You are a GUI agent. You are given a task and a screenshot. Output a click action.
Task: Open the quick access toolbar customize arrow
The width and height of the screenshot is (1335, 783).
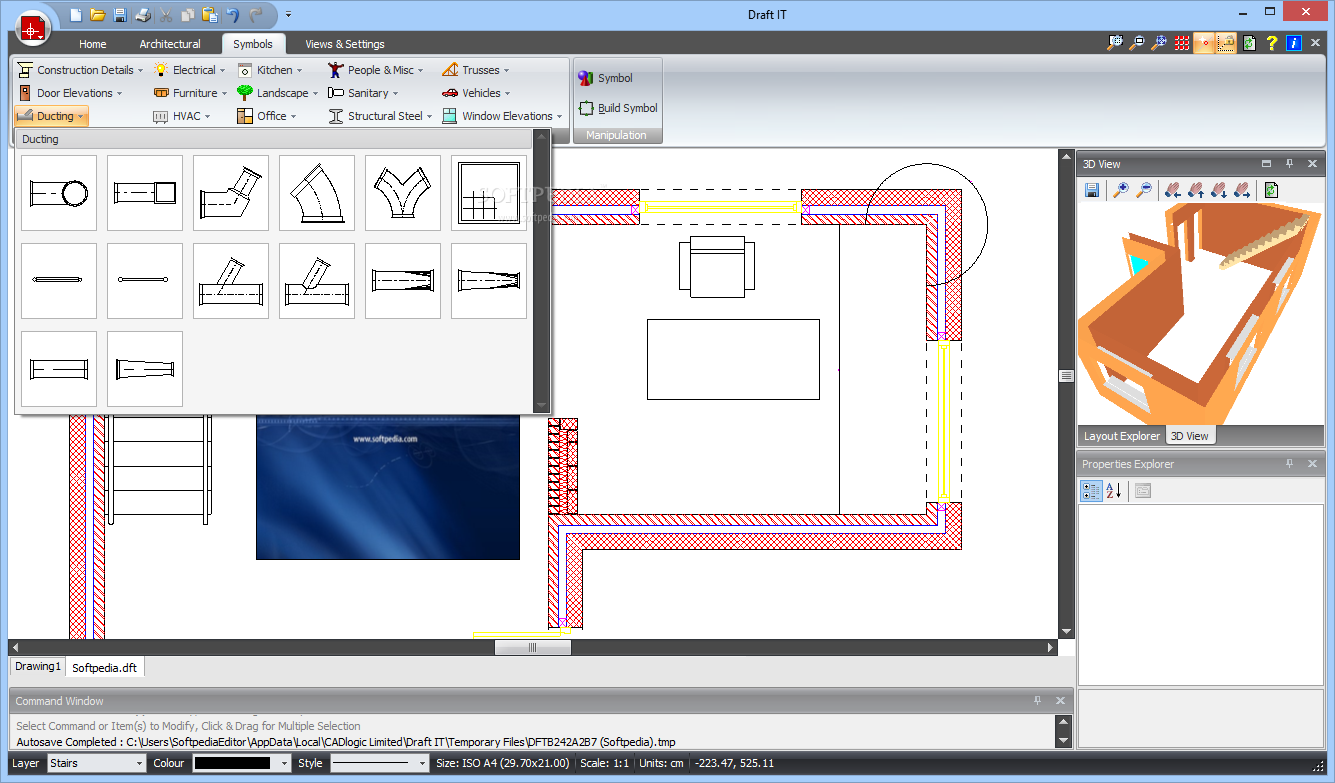(288, 14)
